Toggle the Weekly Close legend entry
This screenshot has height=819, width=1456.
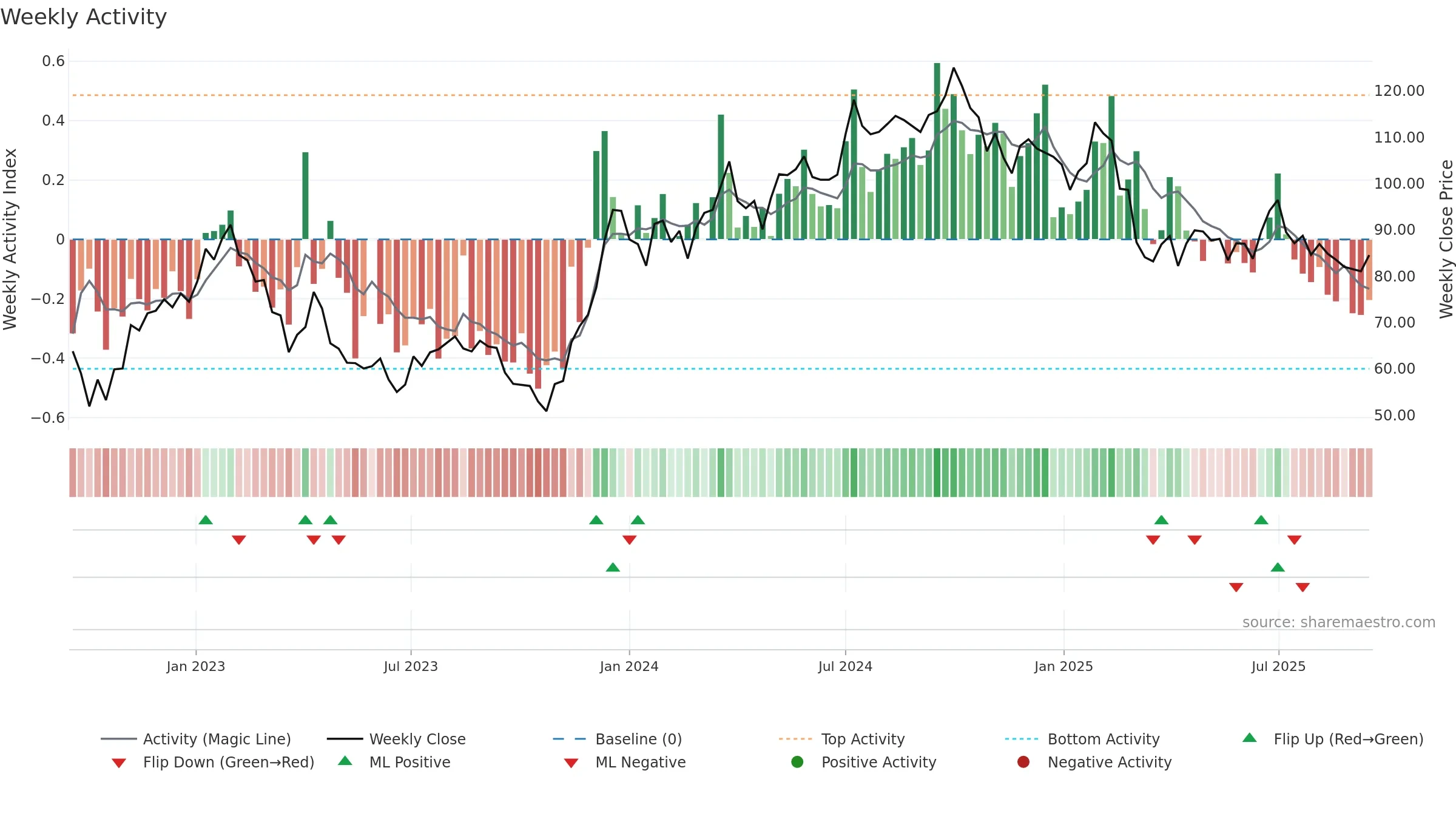click(396, 739)
